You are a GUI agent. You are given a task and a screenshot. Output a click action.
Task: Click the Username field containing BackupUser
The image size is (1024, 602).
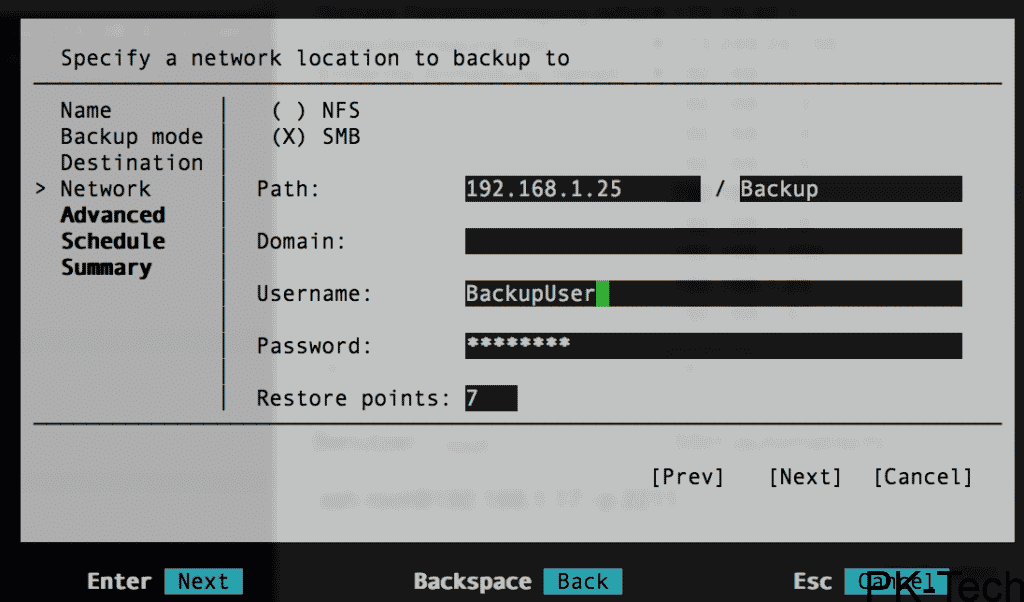(x=713, y=294)
